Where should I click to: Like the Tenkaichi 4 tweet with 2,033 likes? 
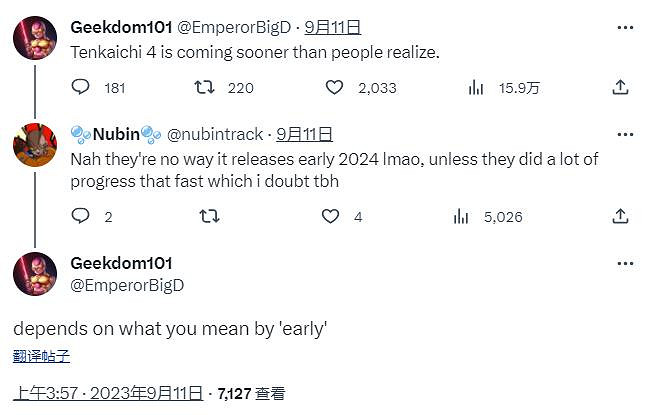335,88
